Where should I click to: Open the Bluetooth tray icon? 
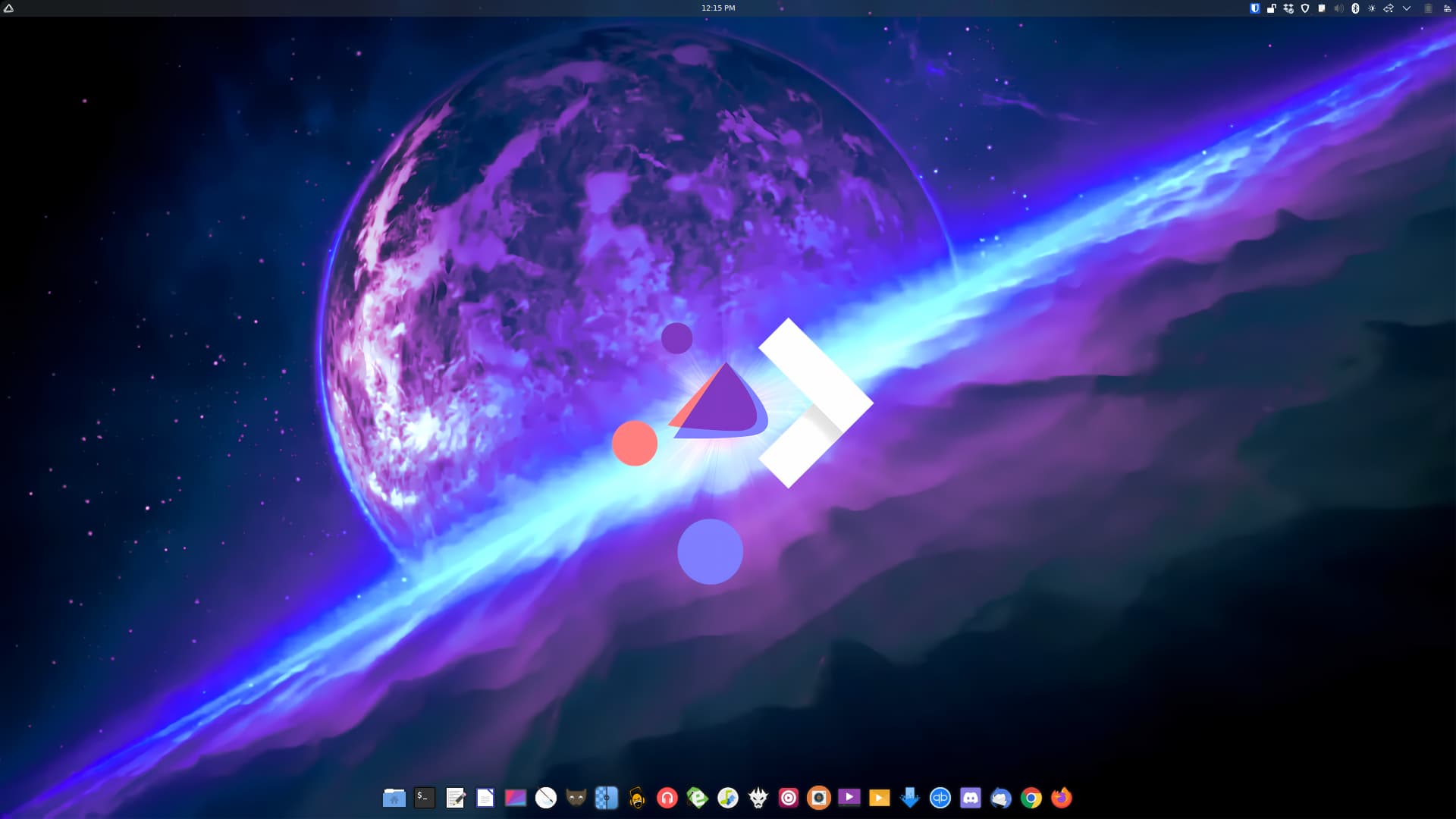1355,8
